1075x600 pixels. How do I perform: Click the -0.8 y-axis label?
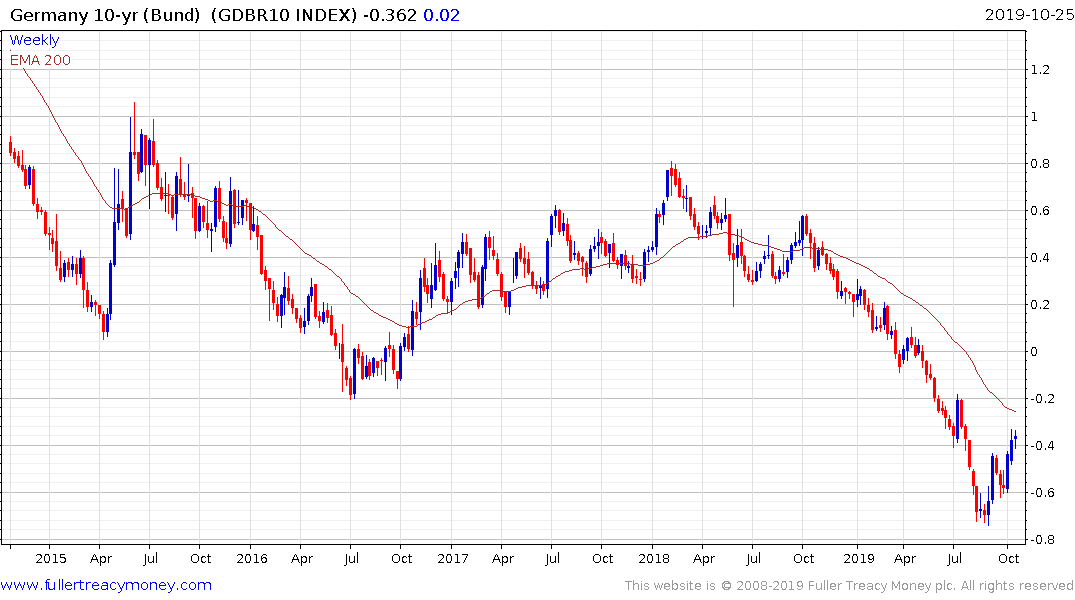[x=1042, y=540]
